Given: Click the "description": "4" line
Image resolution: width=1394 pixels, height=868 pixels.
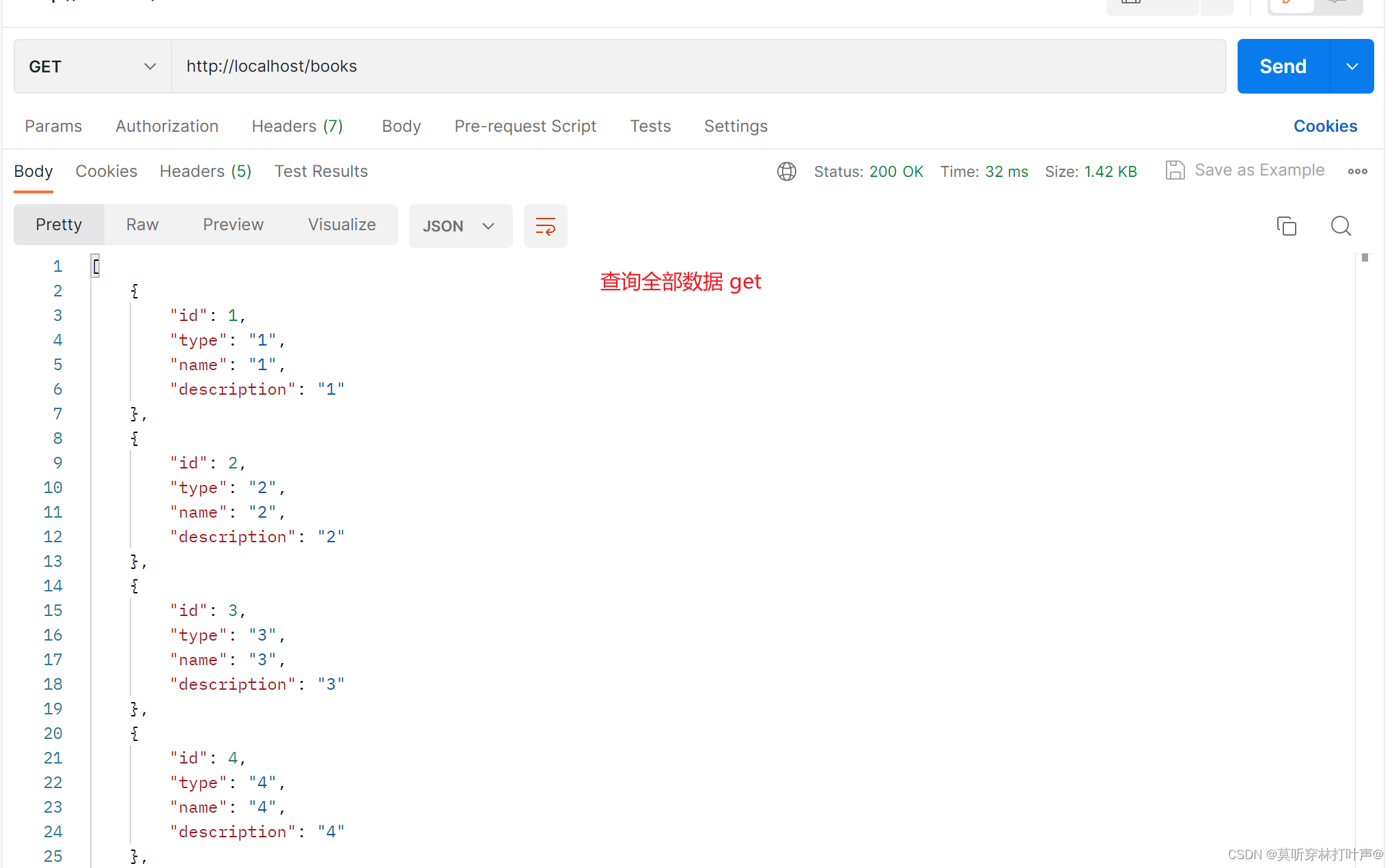Looking at the screenshot, I should coord(257,832).
